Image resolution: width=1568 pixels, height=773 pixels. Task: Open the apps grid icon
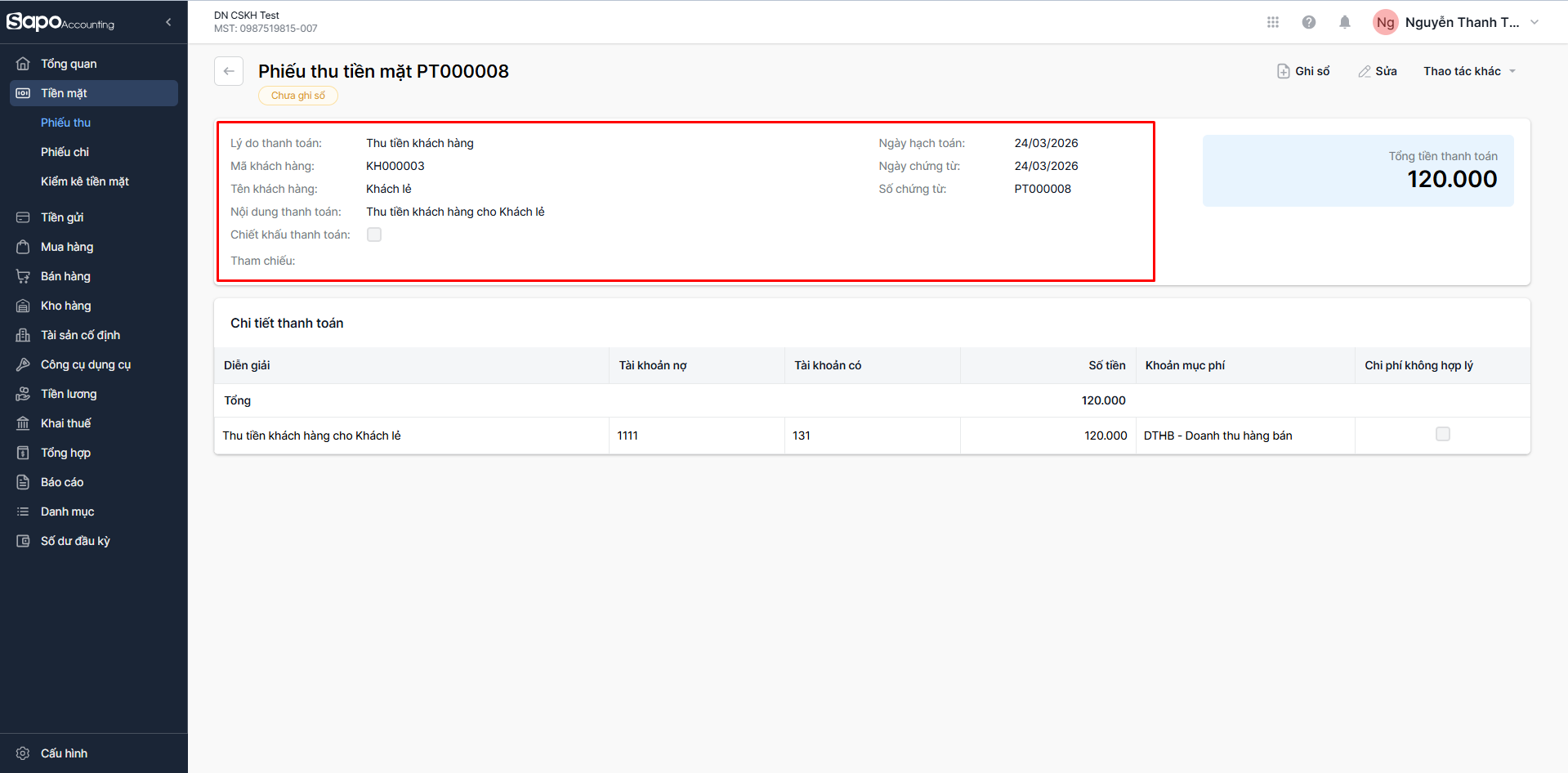1272,22
